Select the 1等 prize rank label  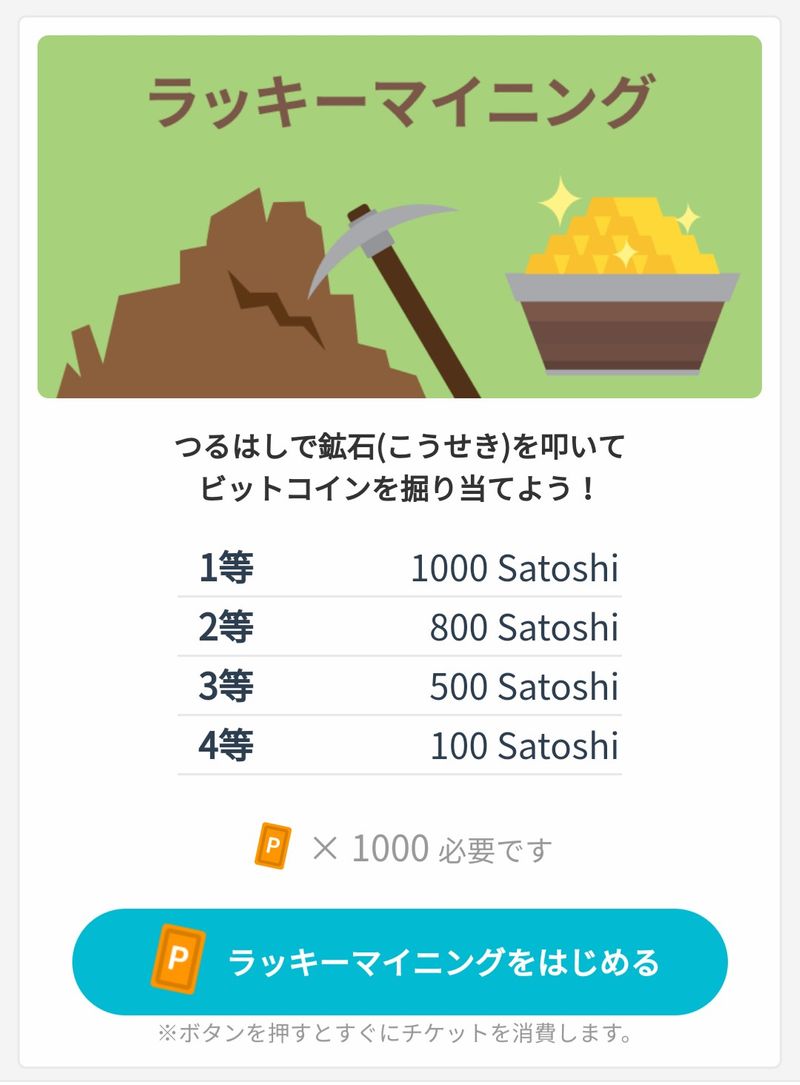coord(226,568)
